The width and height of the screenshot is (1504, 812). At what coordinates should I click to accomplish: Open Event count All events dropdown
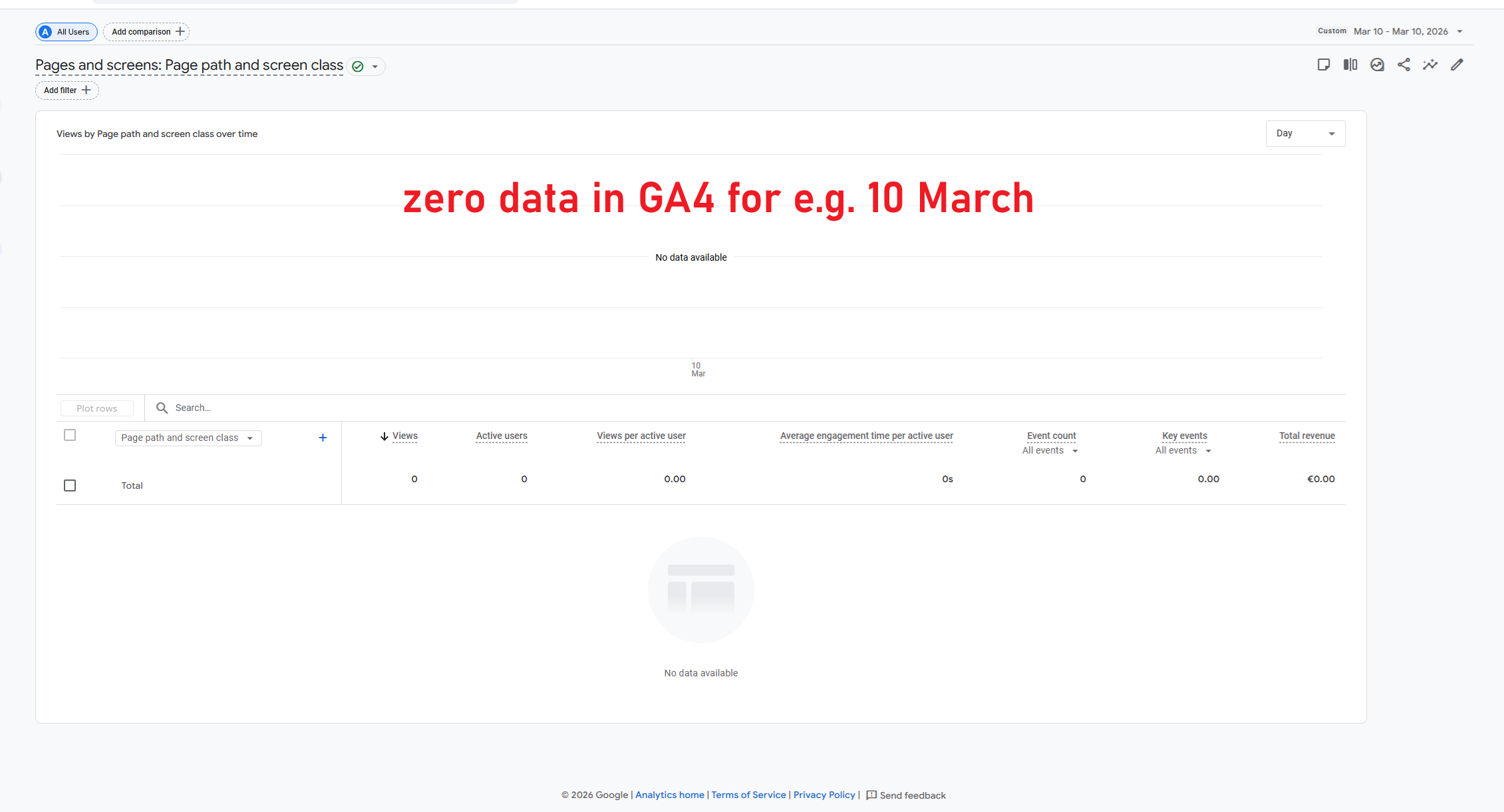coord(1050,451)
